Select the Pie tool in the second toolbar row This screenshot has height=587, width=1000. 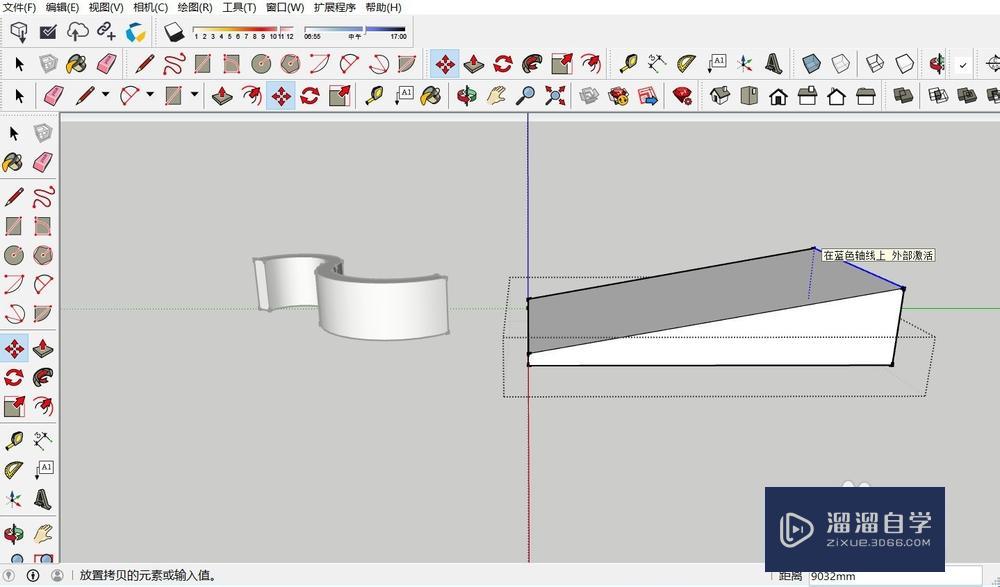pyautogui.click(x=406, y=64)
